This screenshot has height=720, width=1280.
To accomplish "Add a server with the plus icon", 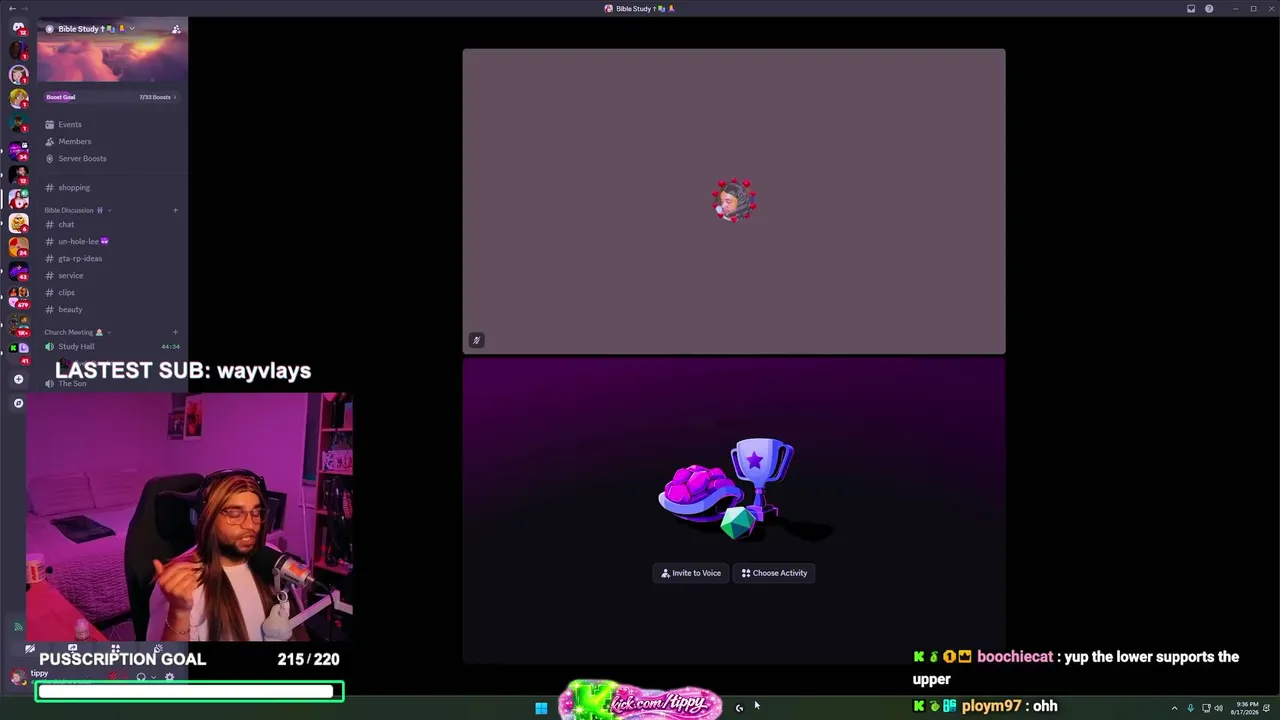I will [18, 379].
